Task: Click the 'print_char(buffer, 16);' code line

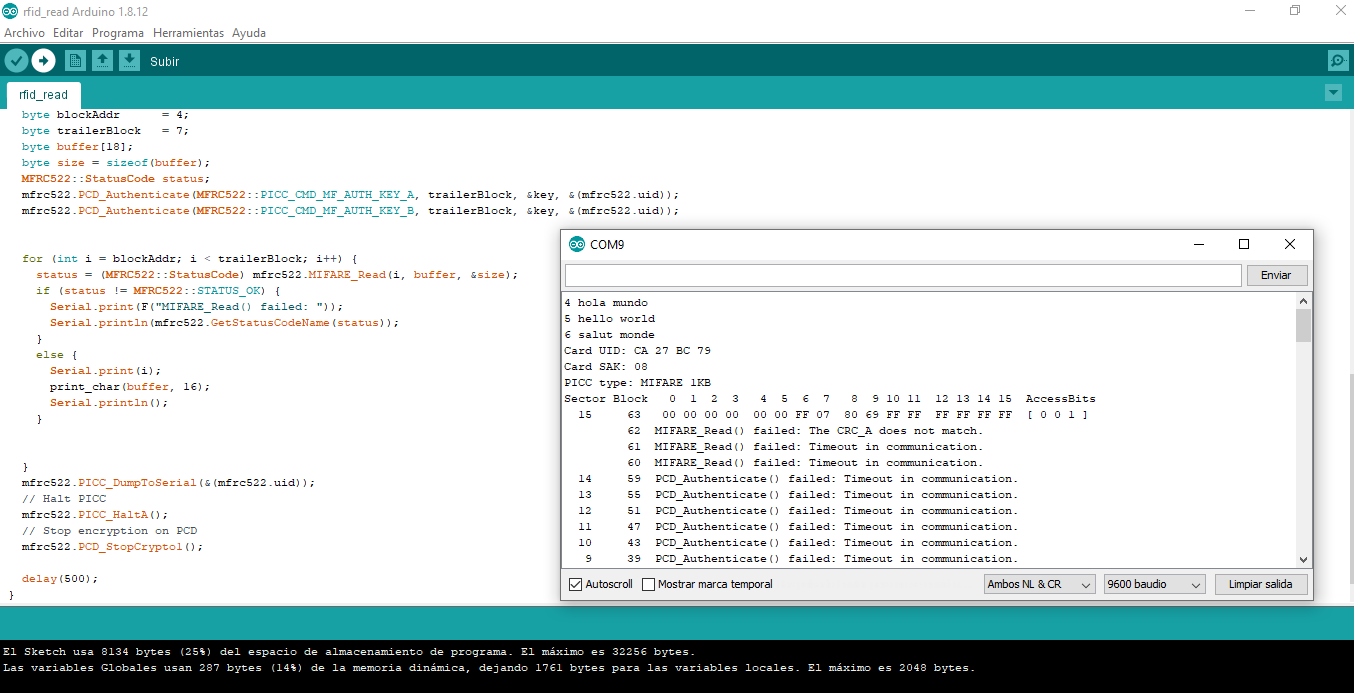Action: pyautogui.click(x=130, y=387)
